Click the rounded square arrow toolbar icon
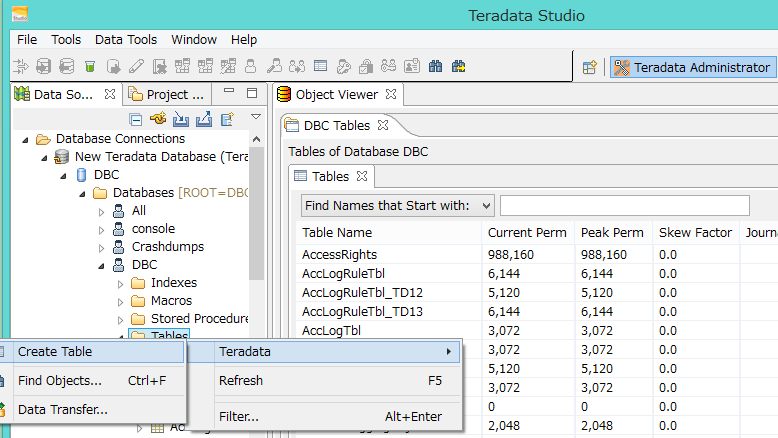Image resolution: width=778 pixels, height=438 pixels. pos(113,66)
